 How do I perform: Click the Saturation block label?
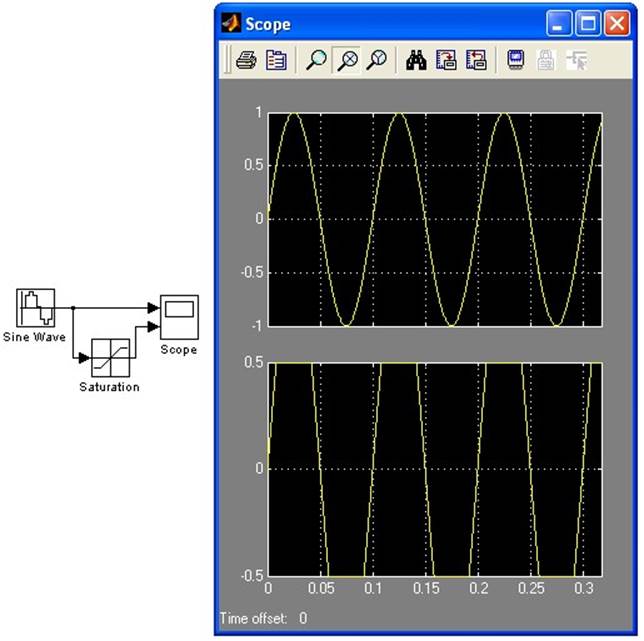coord(109,387)
